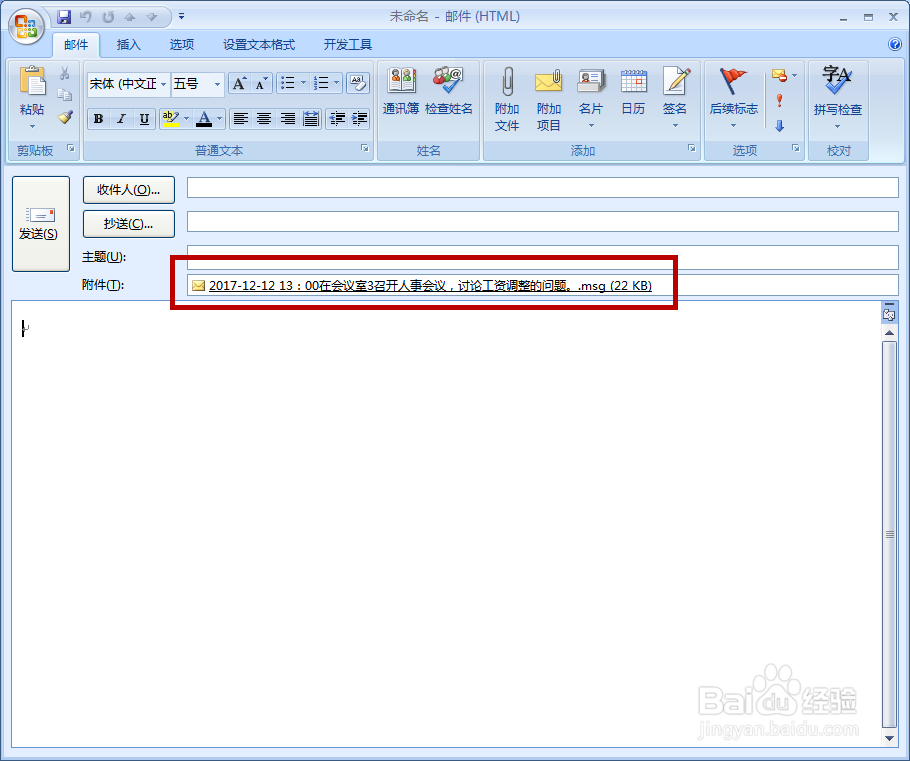Screen dimensions: 910x761
Task: Set a 后续标志 follow-up flag
Action: (734, 98)
